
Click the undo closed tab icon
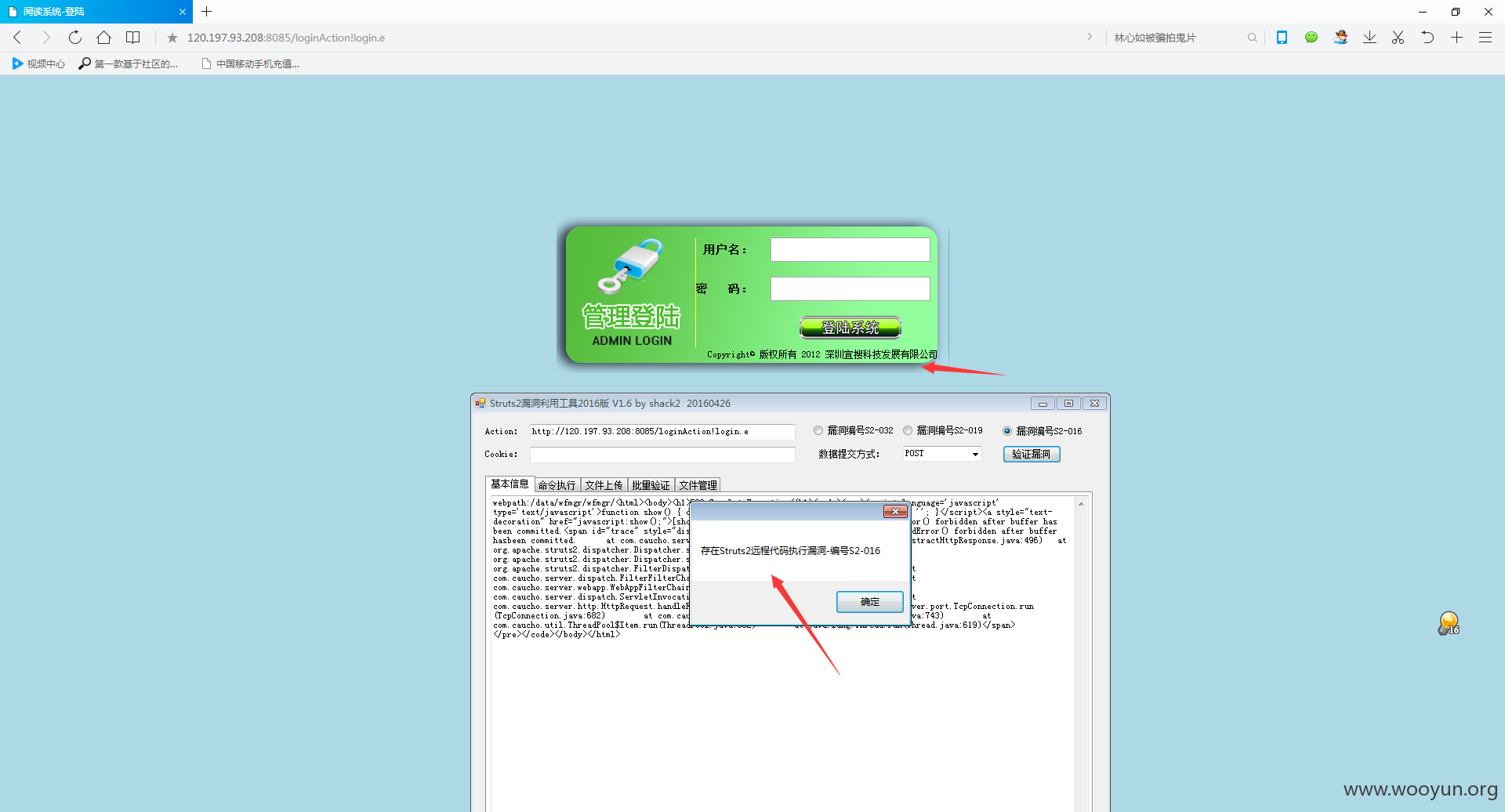point(1427,38)
